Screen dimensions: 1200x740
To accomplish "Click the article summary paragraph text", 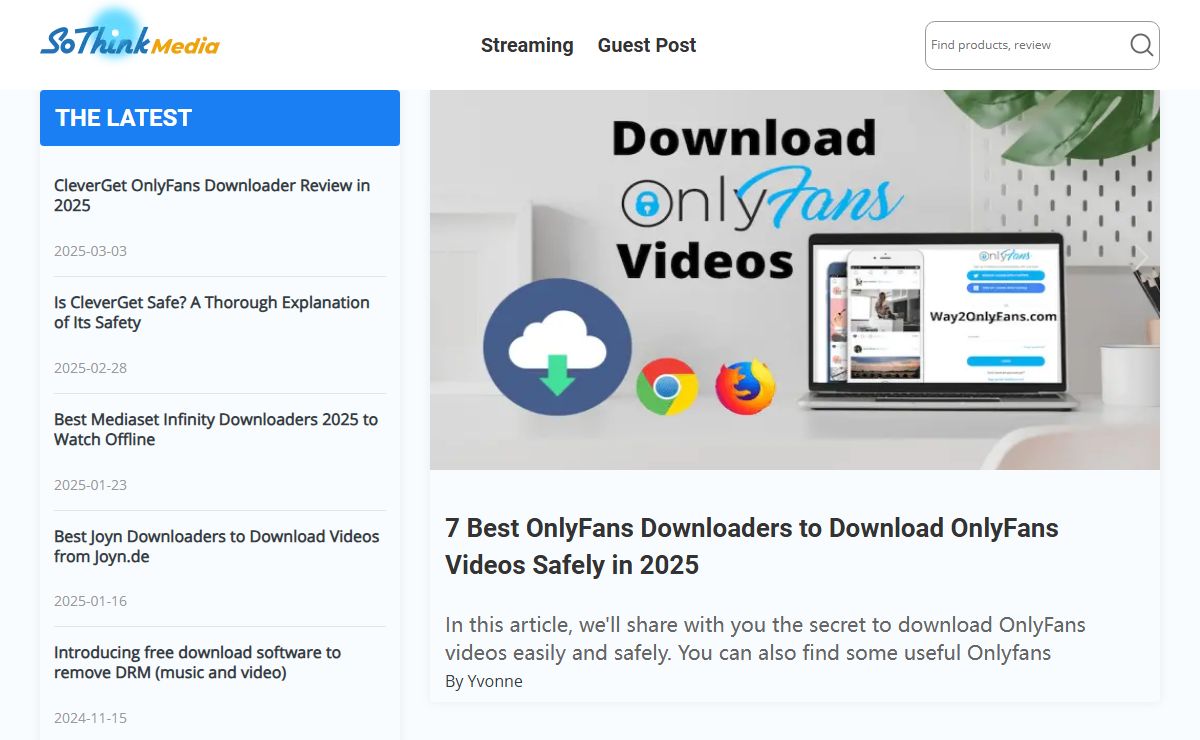I will [765, 639].
